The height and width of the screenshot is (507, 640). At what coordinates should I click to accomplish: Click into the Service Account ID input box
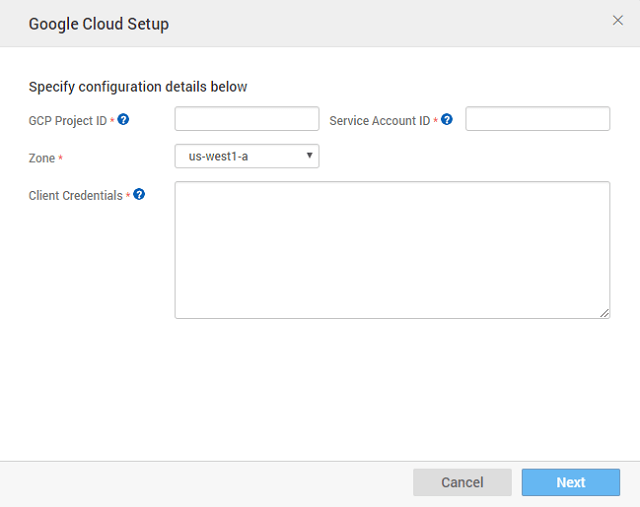537,119
